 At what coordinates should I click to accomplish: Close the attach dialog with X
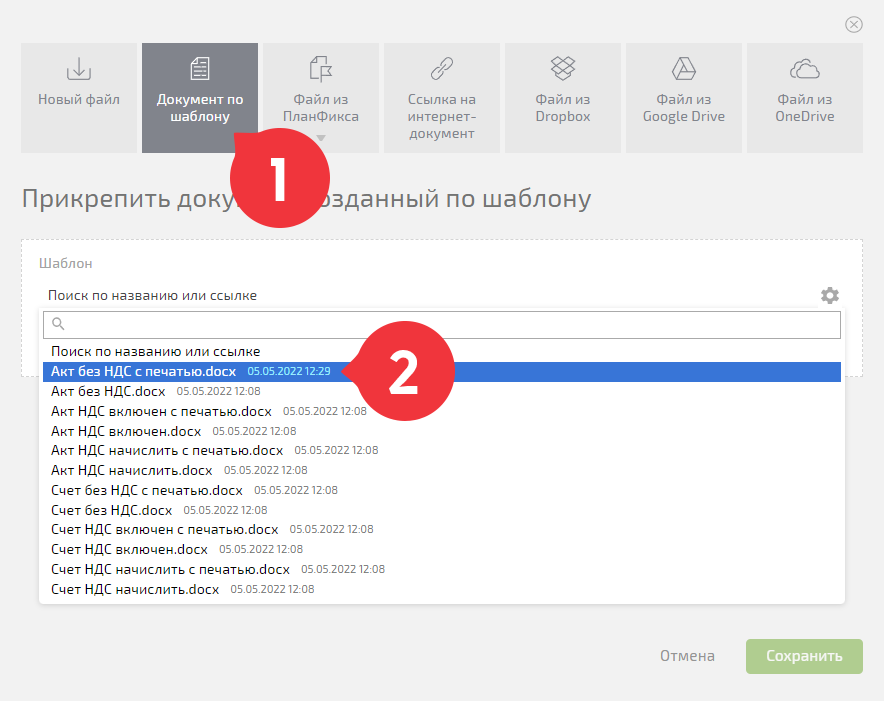[854, 24]
